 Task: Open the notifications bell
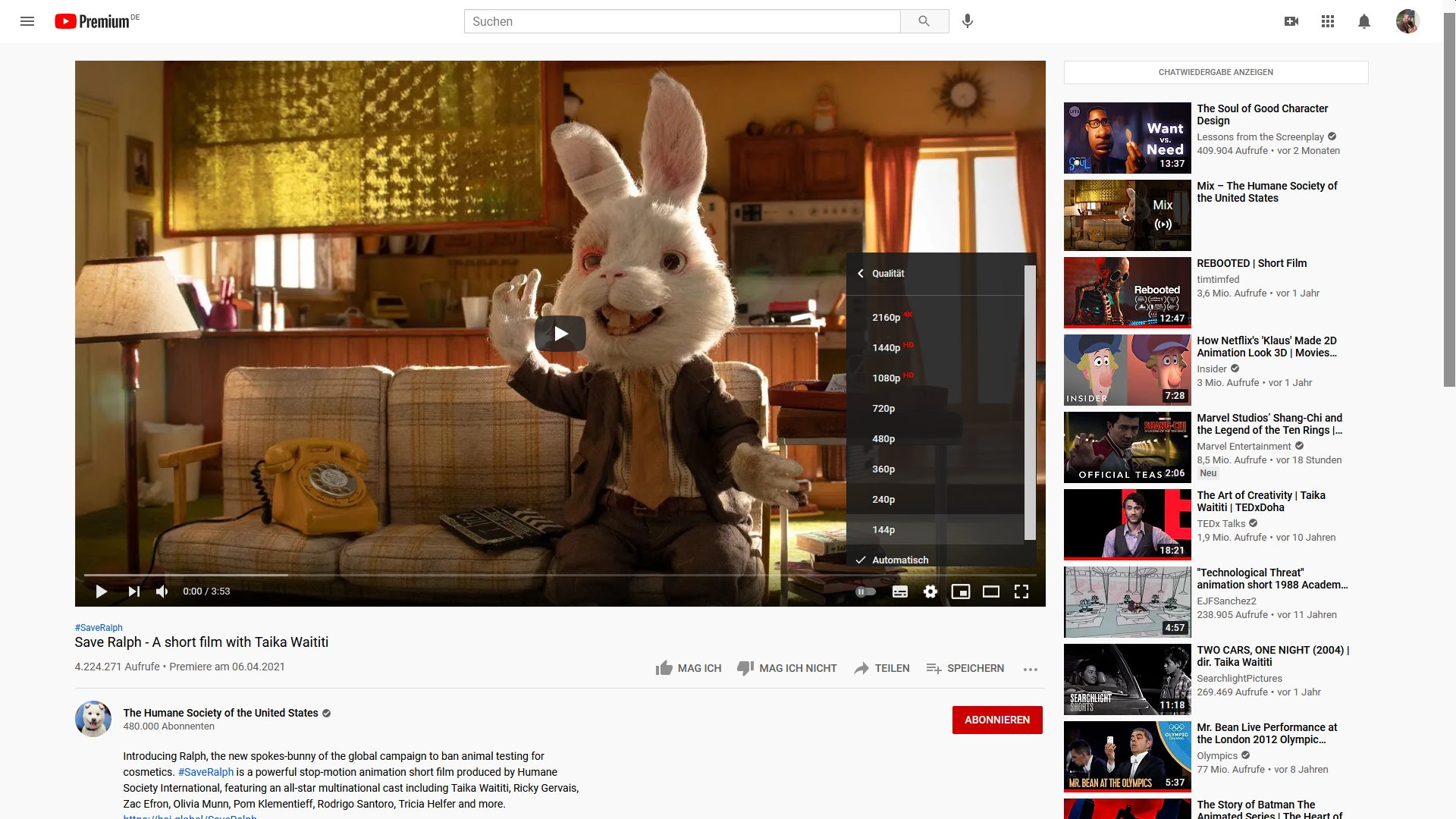point(1364,21)
